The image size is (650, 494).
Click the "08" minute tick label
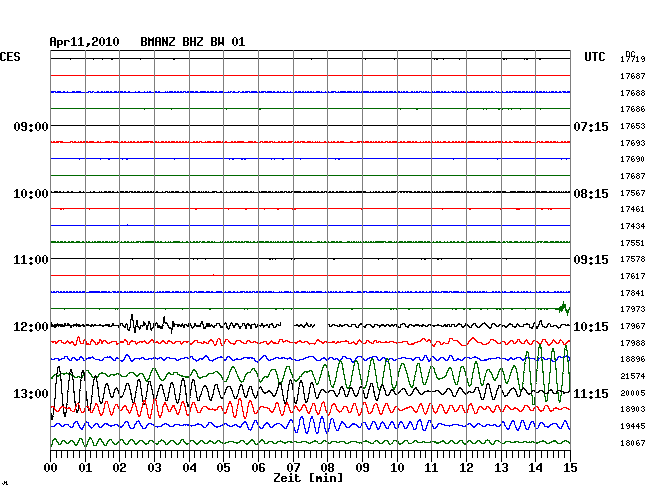point(327,468)
